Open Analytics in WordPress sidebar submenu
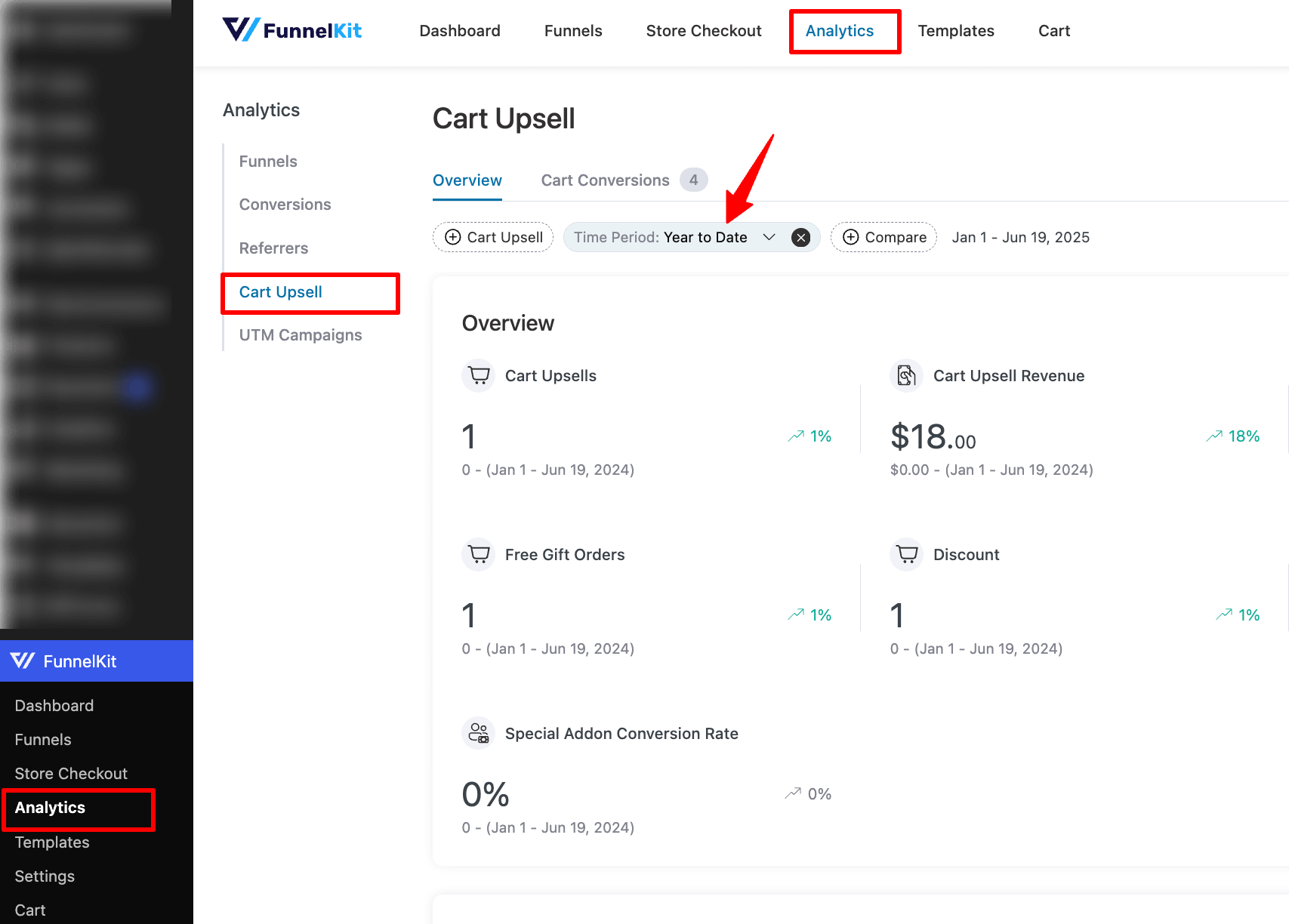1289x924 pixels. pos(50,808)
